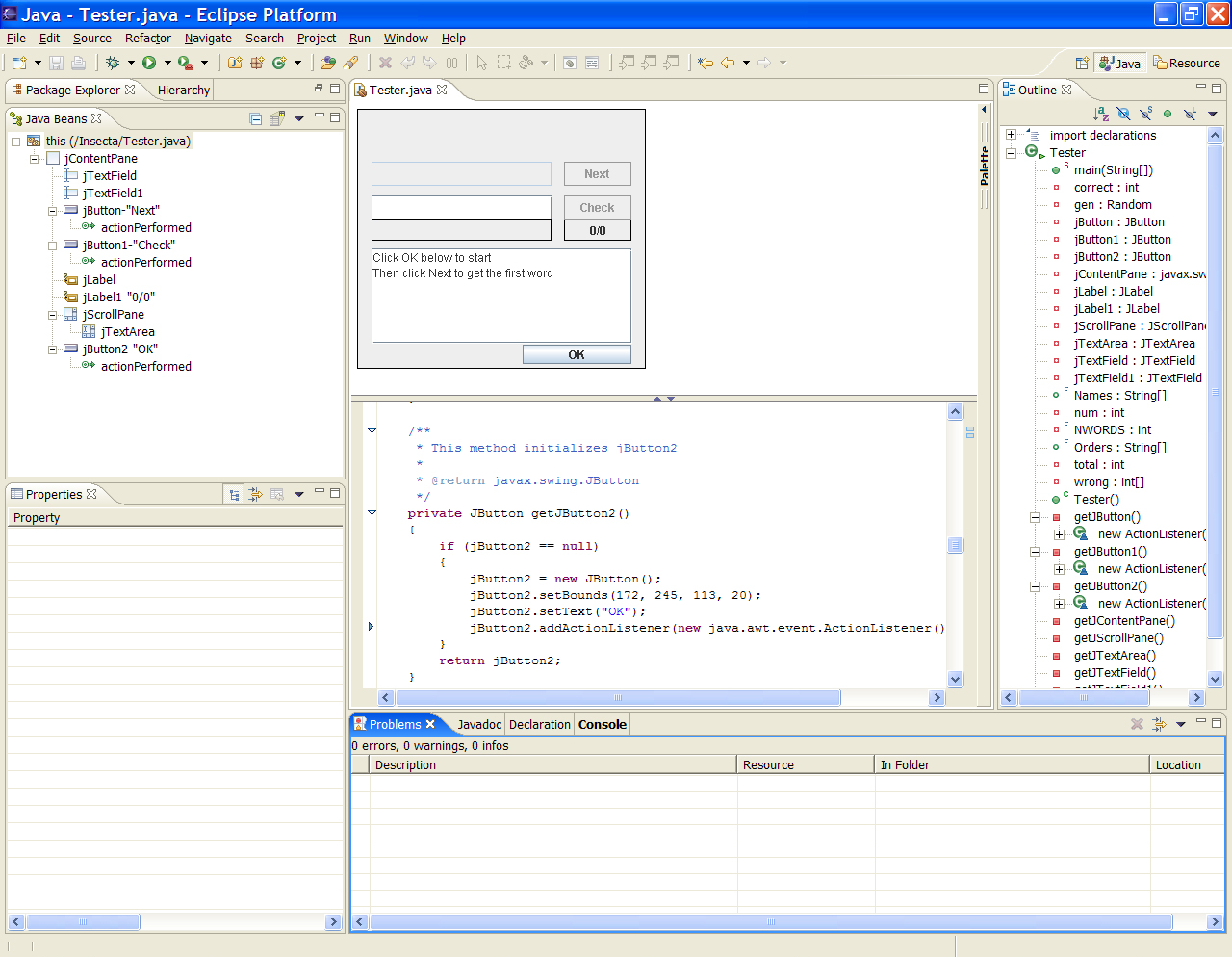Select jScrollPane in Java Beans tree
The width and height of the screenshot is (1232, 957).
point(113,315)
